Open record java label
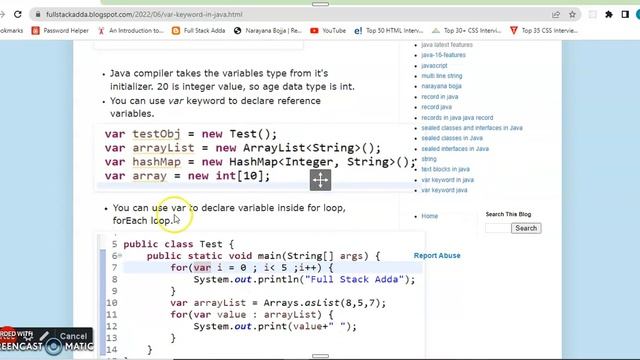640x360 pixels. 436,107
